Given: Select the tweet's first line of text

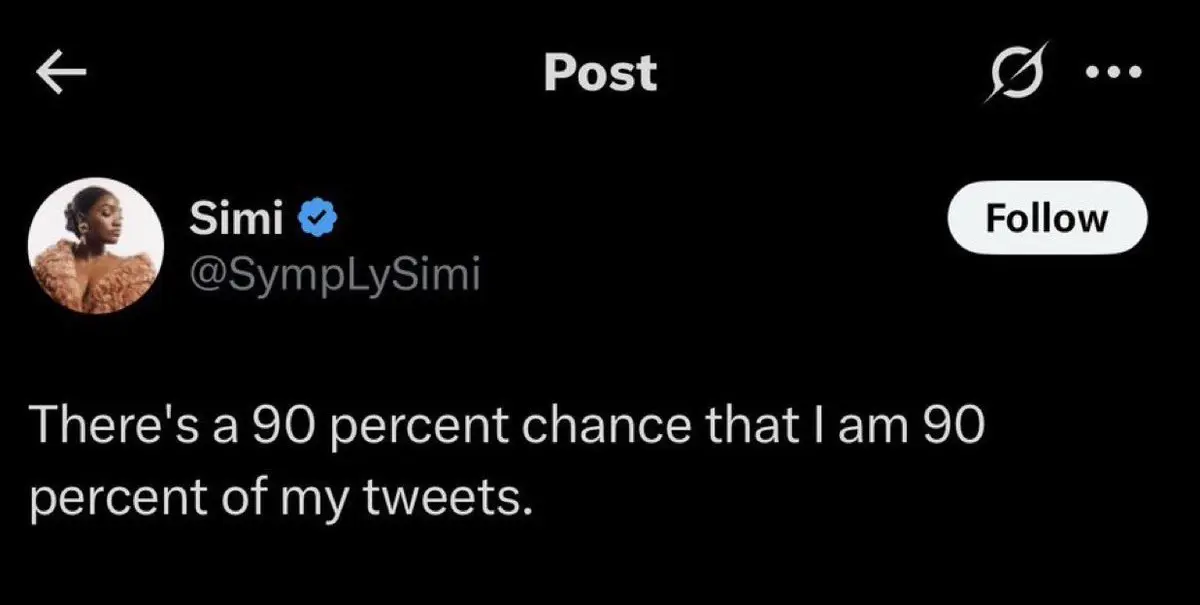Looking at the screenshot, I should (508, 430).
